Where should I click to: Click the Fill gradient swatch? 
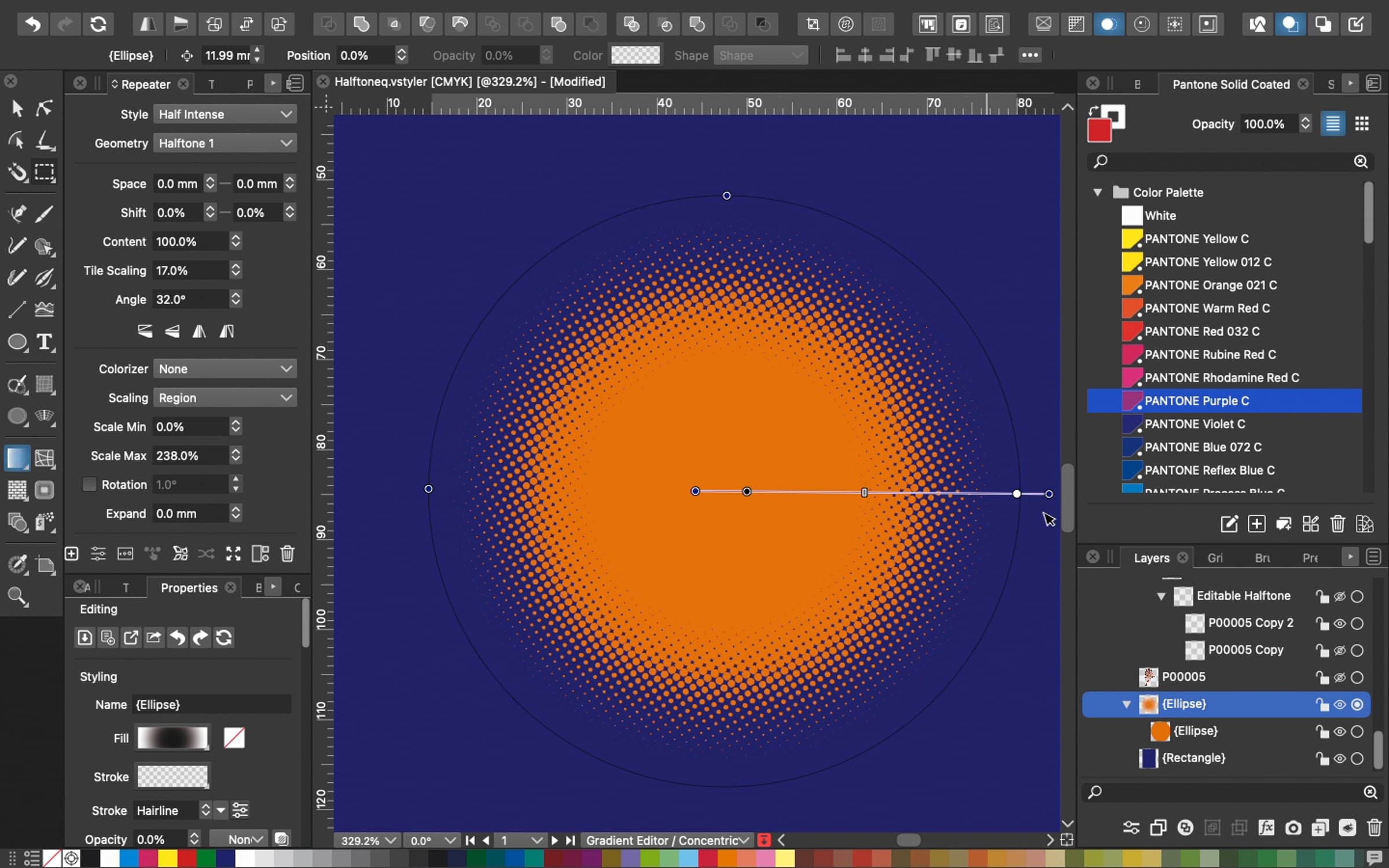tap(172, 738)
